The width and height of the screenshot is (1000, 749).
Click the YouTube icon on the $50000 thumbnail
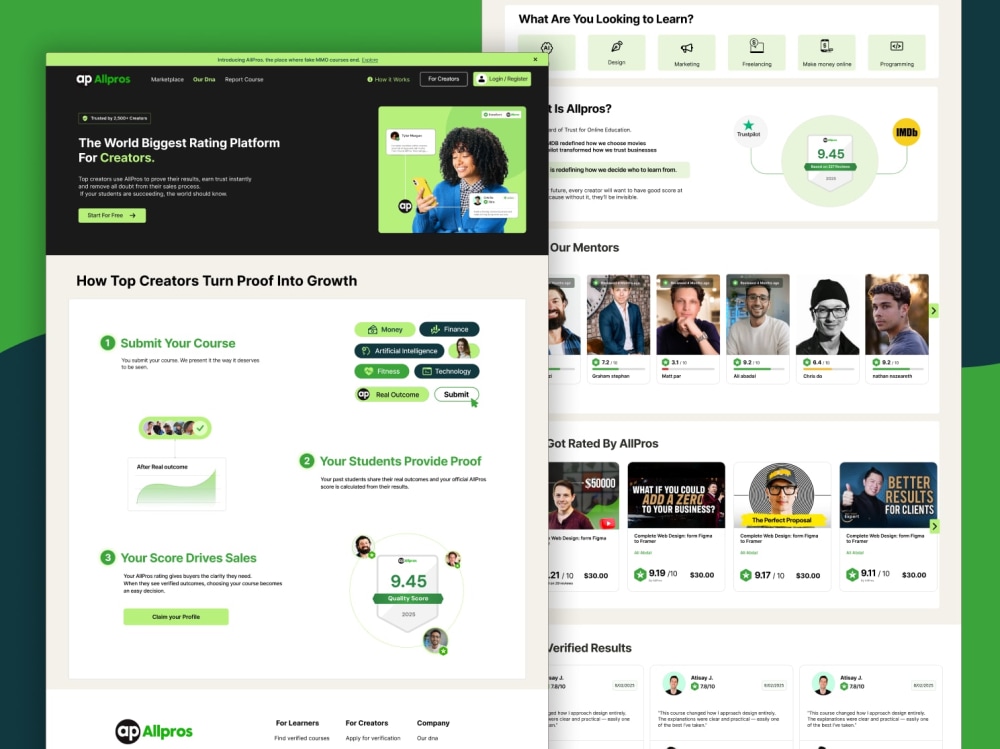click(x=608, y=523)
